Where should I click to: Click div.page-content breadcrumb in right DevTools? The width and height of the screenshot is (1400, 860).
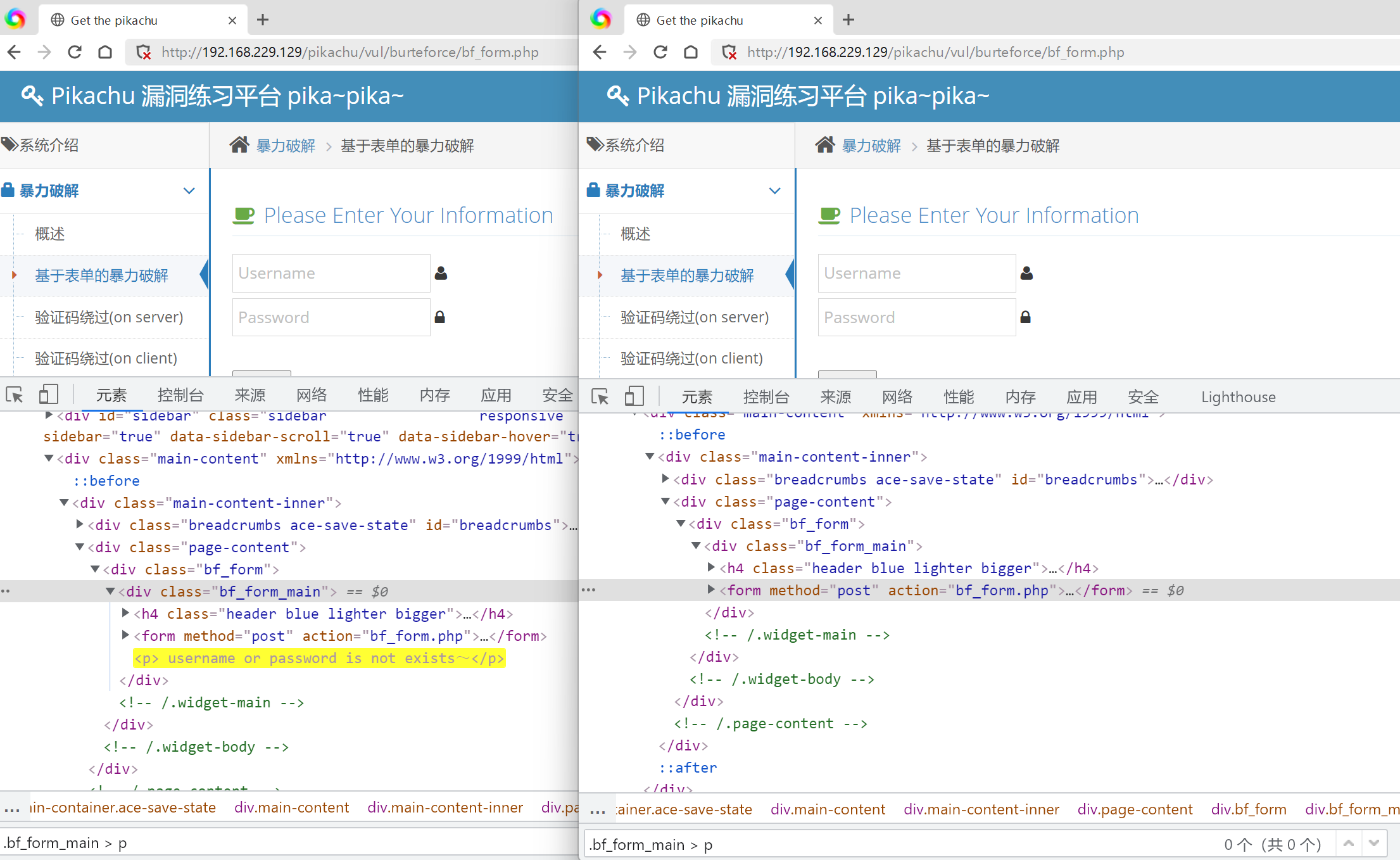1135,809
